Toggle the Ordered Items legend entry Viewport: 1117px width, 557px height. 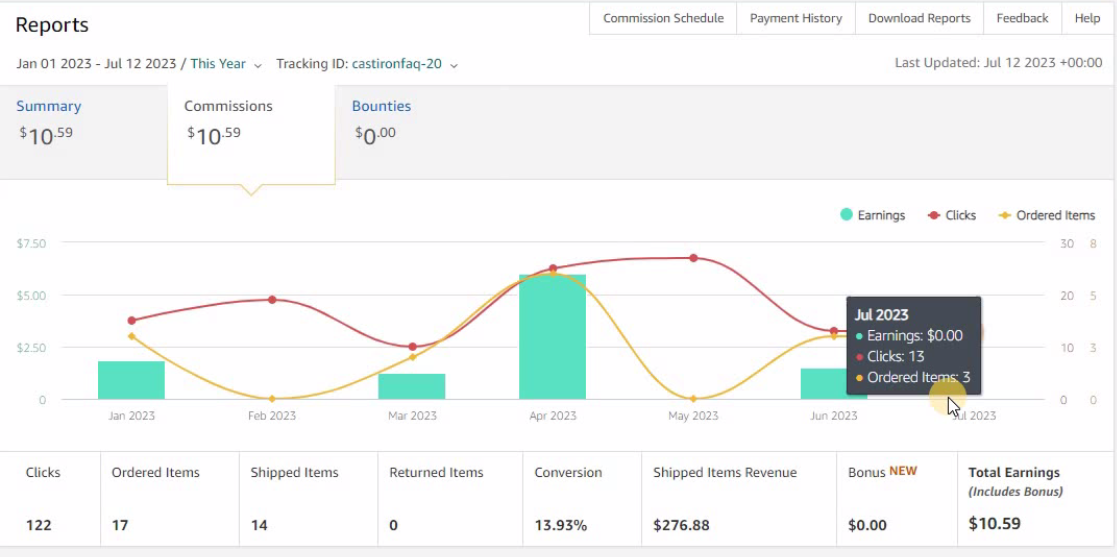tap(1046, 215)
